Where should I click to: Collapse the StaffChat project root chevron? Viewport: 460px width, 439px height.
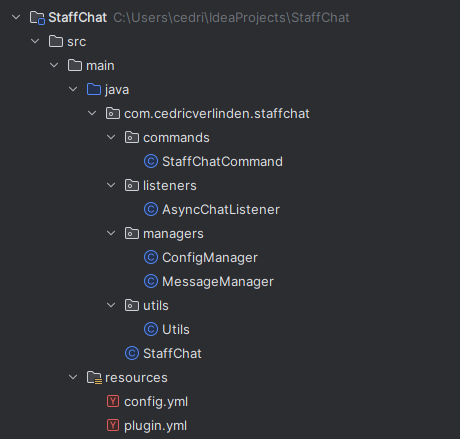click(16, 17)
